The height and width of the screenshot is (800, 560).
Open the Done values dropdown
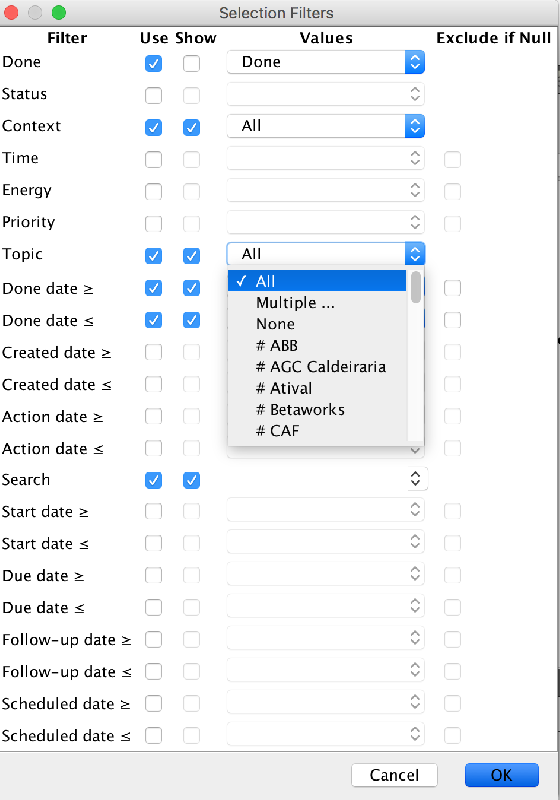(325, 62)
